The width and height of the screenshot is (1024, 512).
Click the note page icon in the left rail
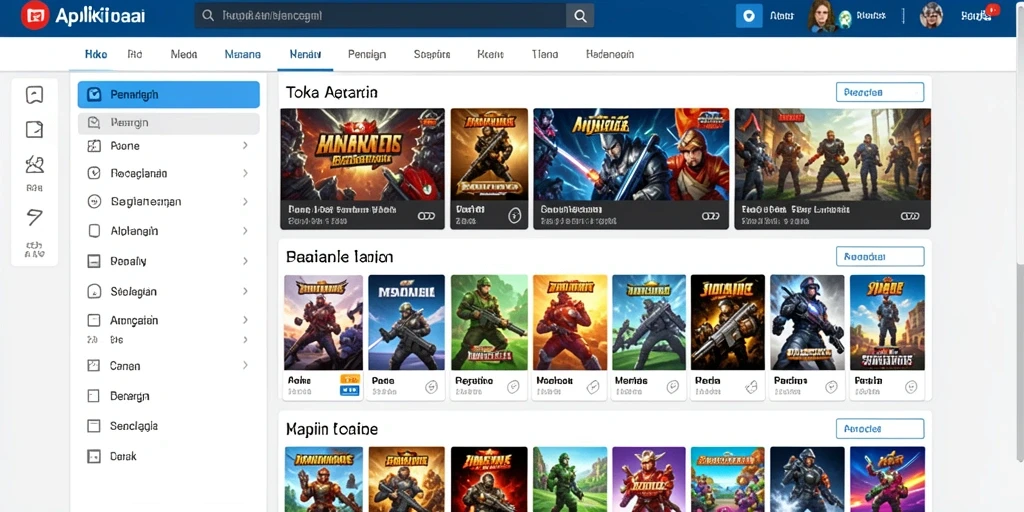tap(35, 129)
